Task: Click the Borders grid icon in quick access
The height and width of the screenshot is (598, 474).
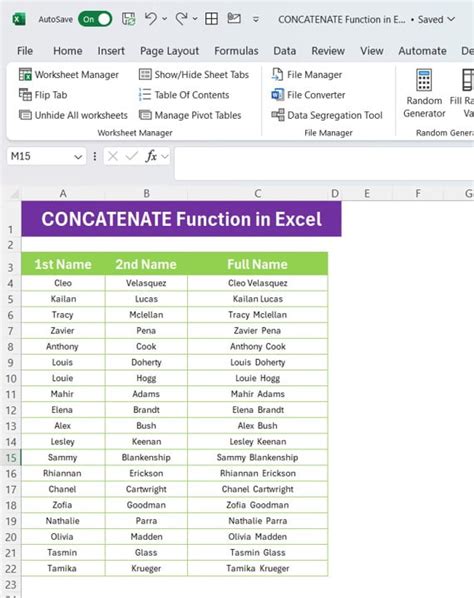Action: click(x=211, y=19)
